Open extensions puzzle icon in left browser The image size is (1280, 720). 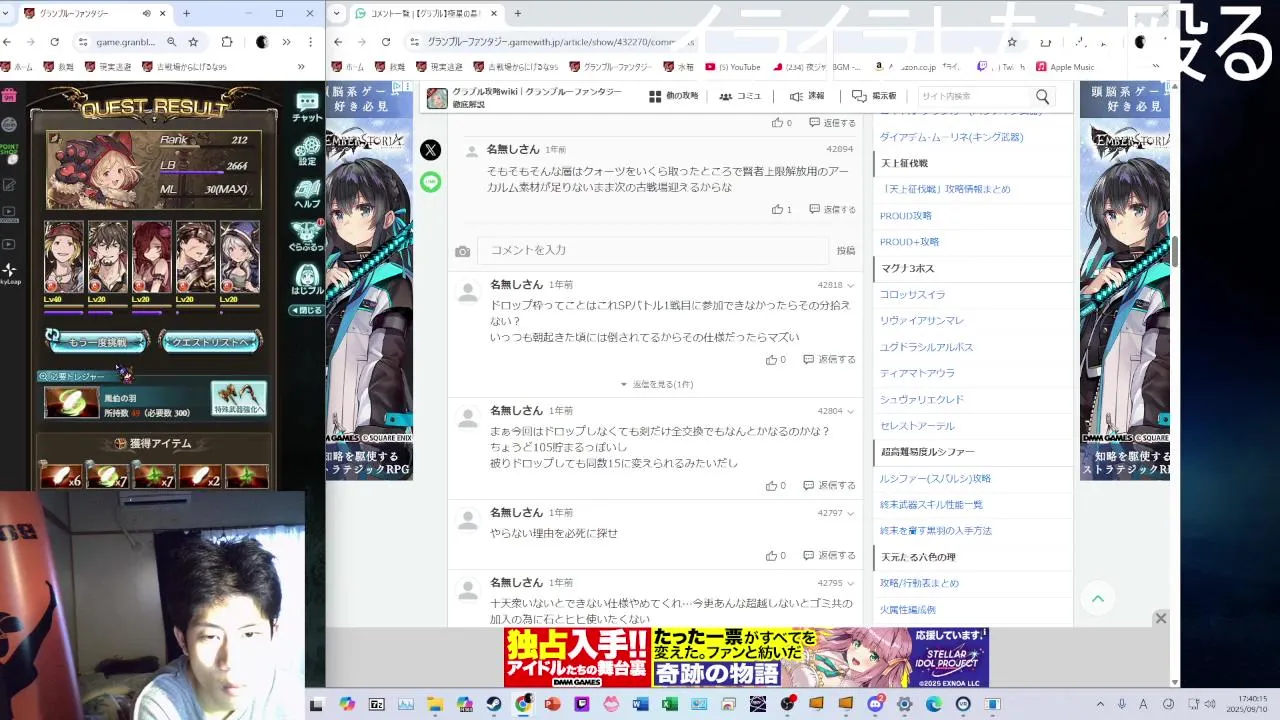(227, 42)
